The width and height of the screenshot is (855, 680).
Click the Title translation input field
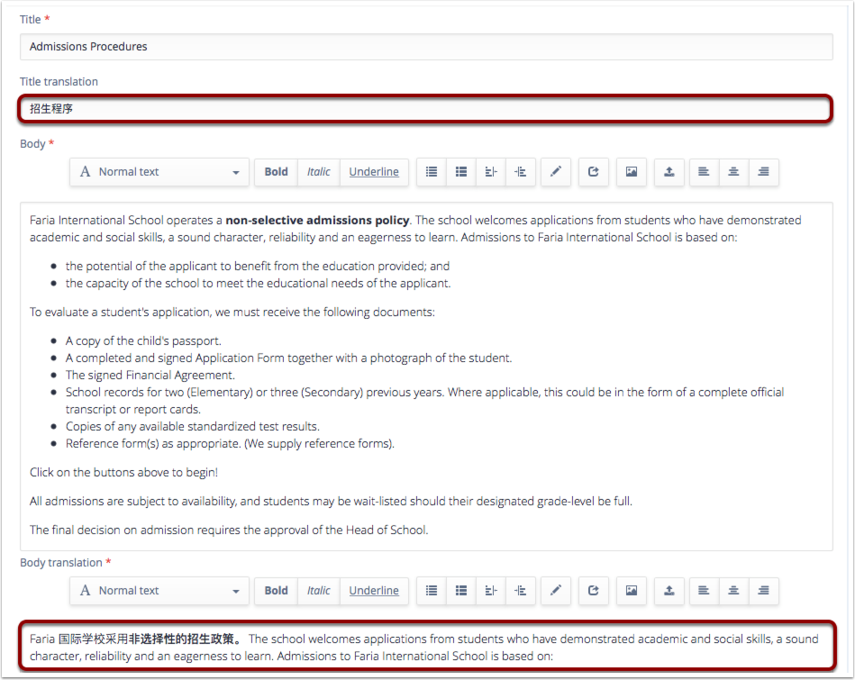pos(426,109)
